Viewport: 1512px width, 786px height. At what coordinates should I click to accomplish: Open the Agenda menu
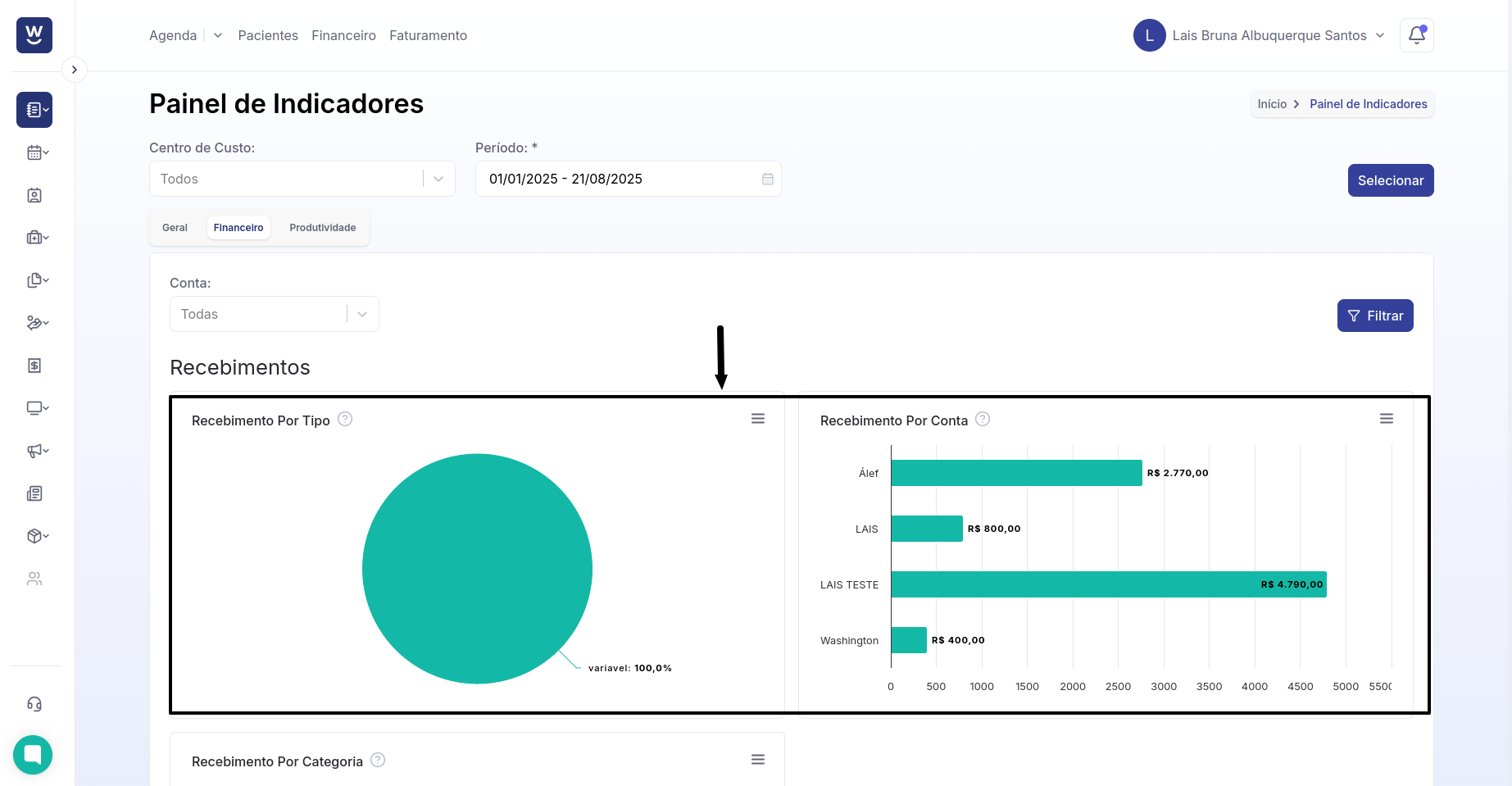[173, 35]
